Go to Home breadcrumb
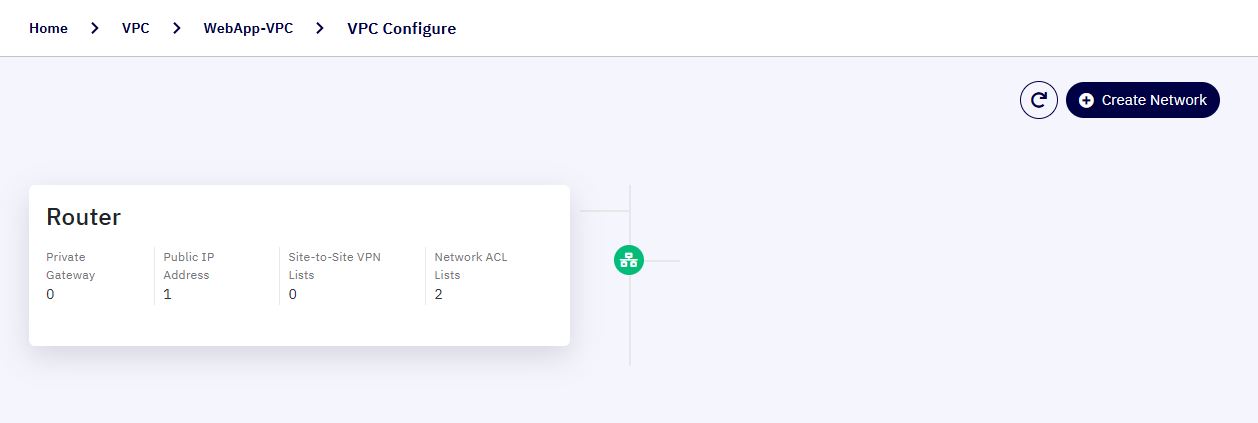1258x423 pixels. 48,28
